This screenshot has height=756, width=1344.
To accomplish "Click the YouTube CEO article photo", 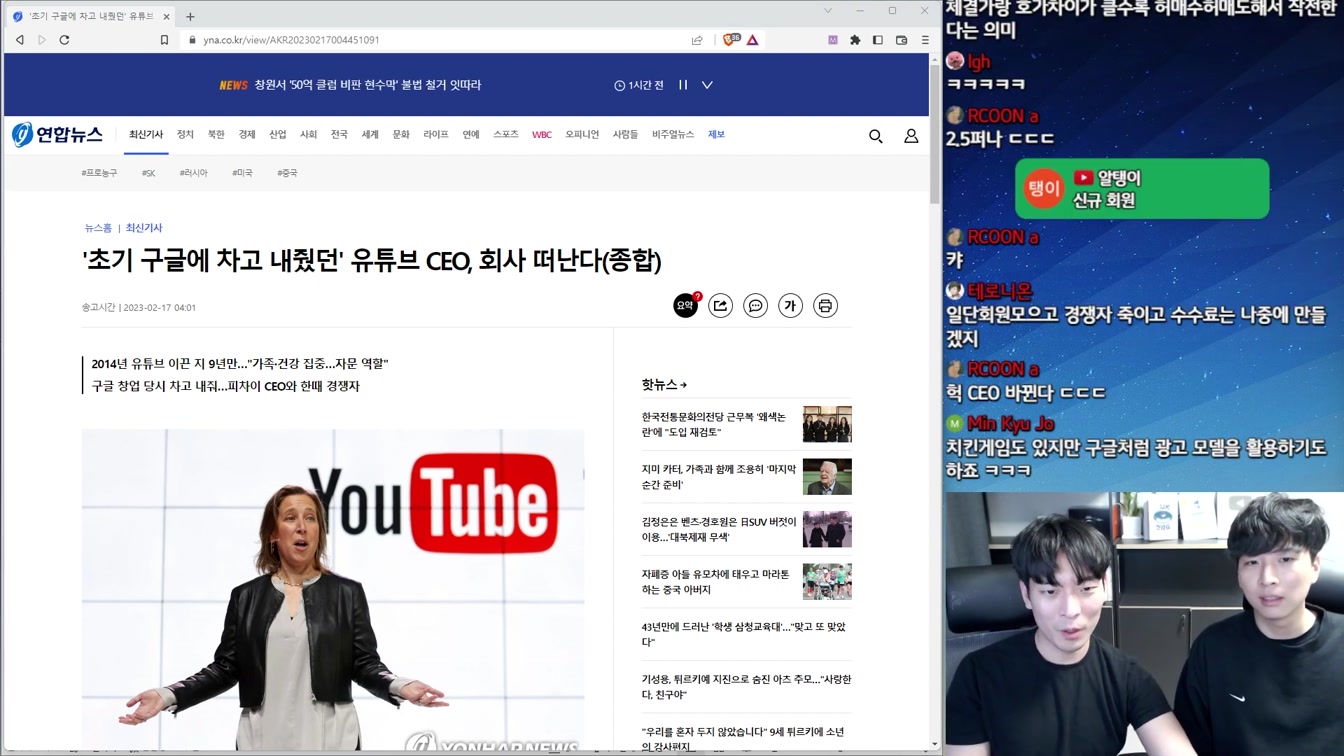I will click(333, 590).
